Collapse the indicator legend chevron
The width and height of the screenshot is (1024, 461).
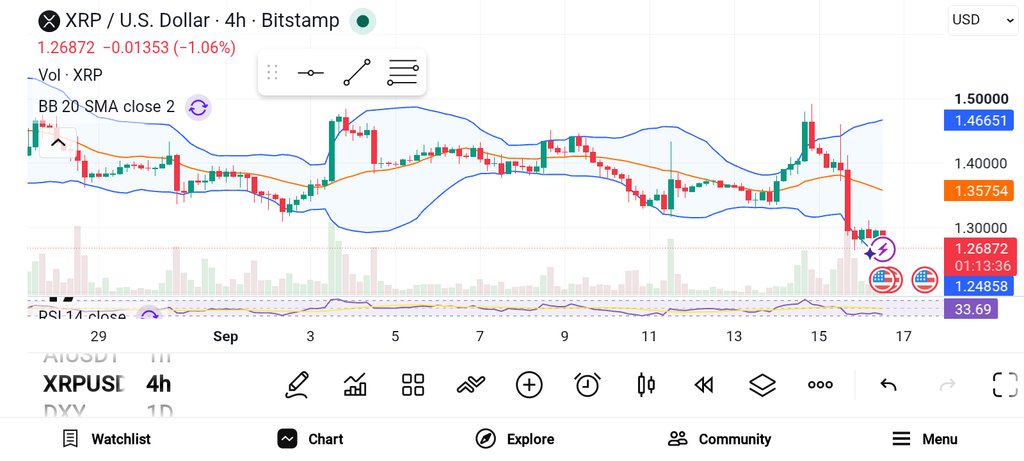(57, 143)
